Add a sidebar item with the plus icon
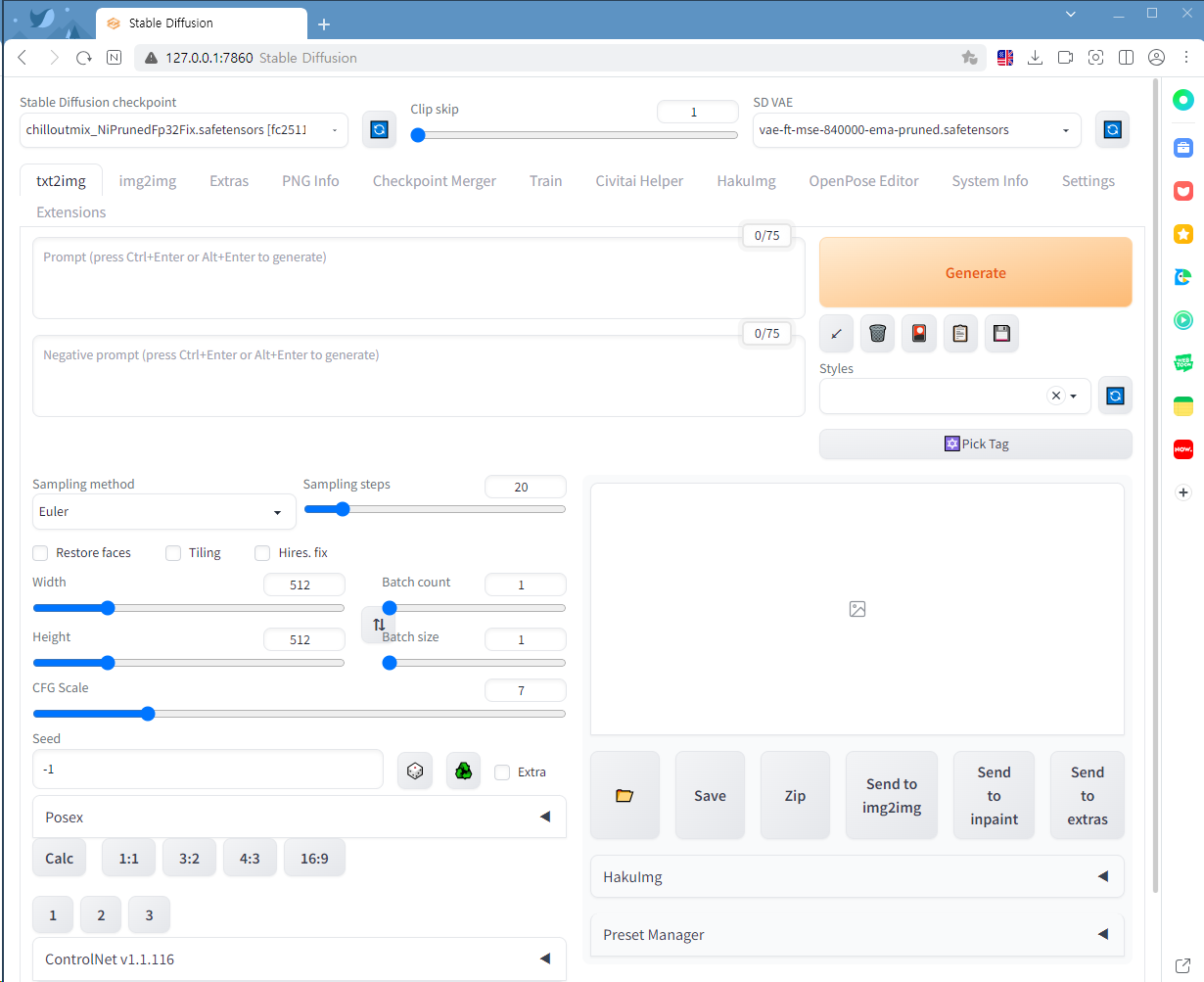The width and height of the screenshot is (1204, 982). click(1183, 492)
